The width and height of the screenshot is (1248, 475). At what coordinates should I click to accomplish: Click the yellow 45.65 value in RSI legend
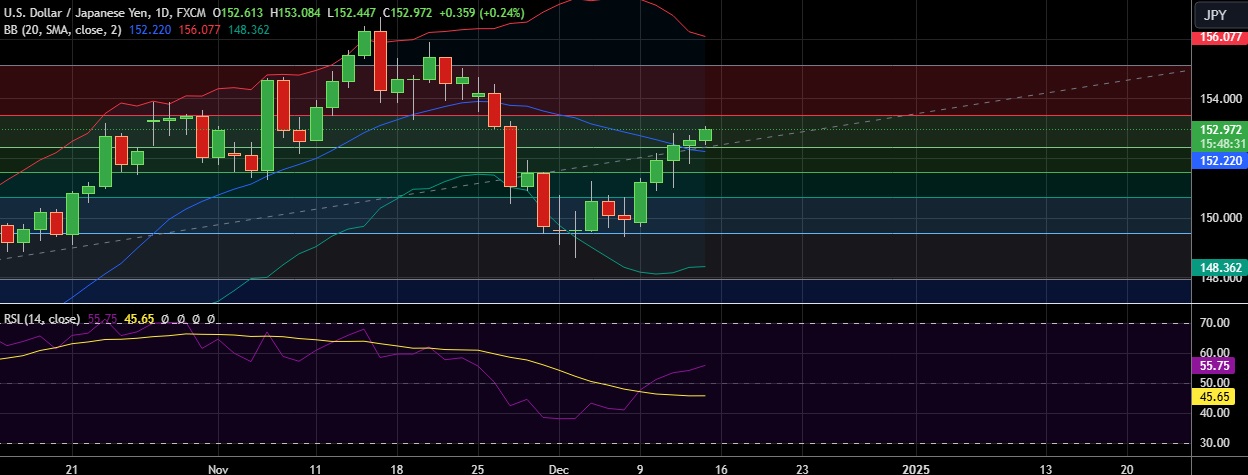pyautogui.click(x=138, y=319)
